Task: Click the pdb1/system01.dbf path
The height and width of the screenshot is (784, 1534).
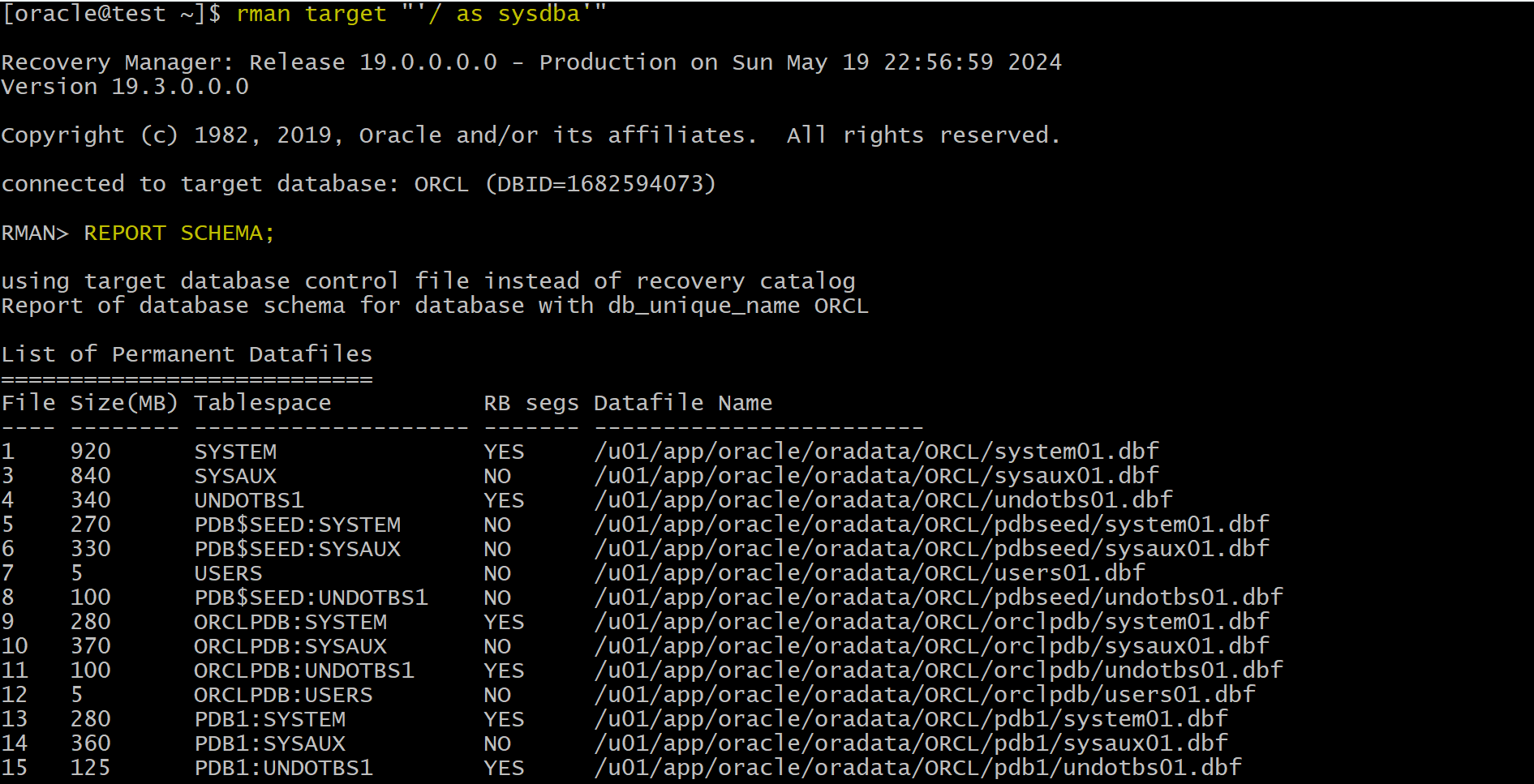Action: point(911,719)
